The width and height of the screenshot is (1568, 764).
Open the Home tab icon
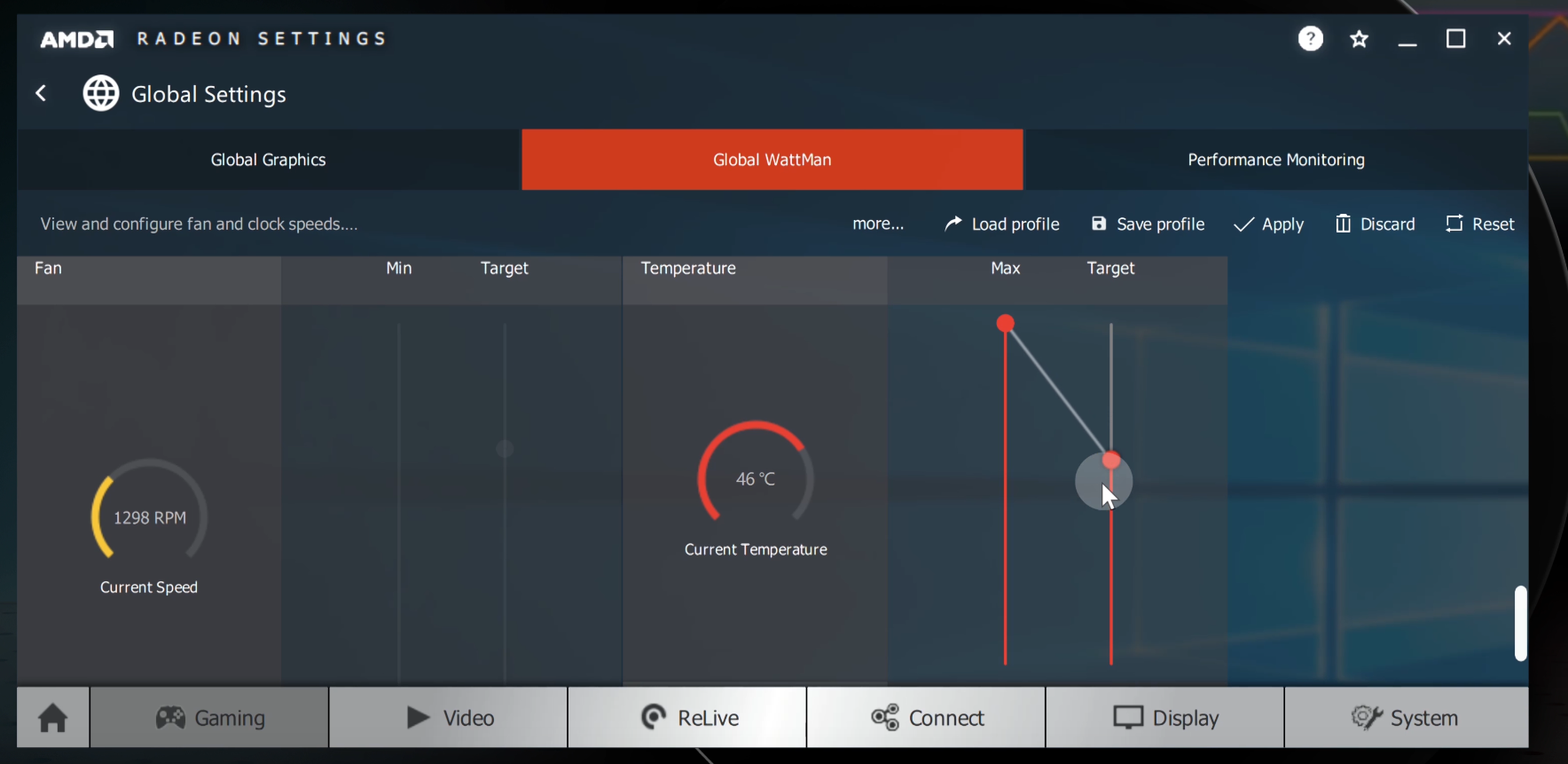coord(53,717)
